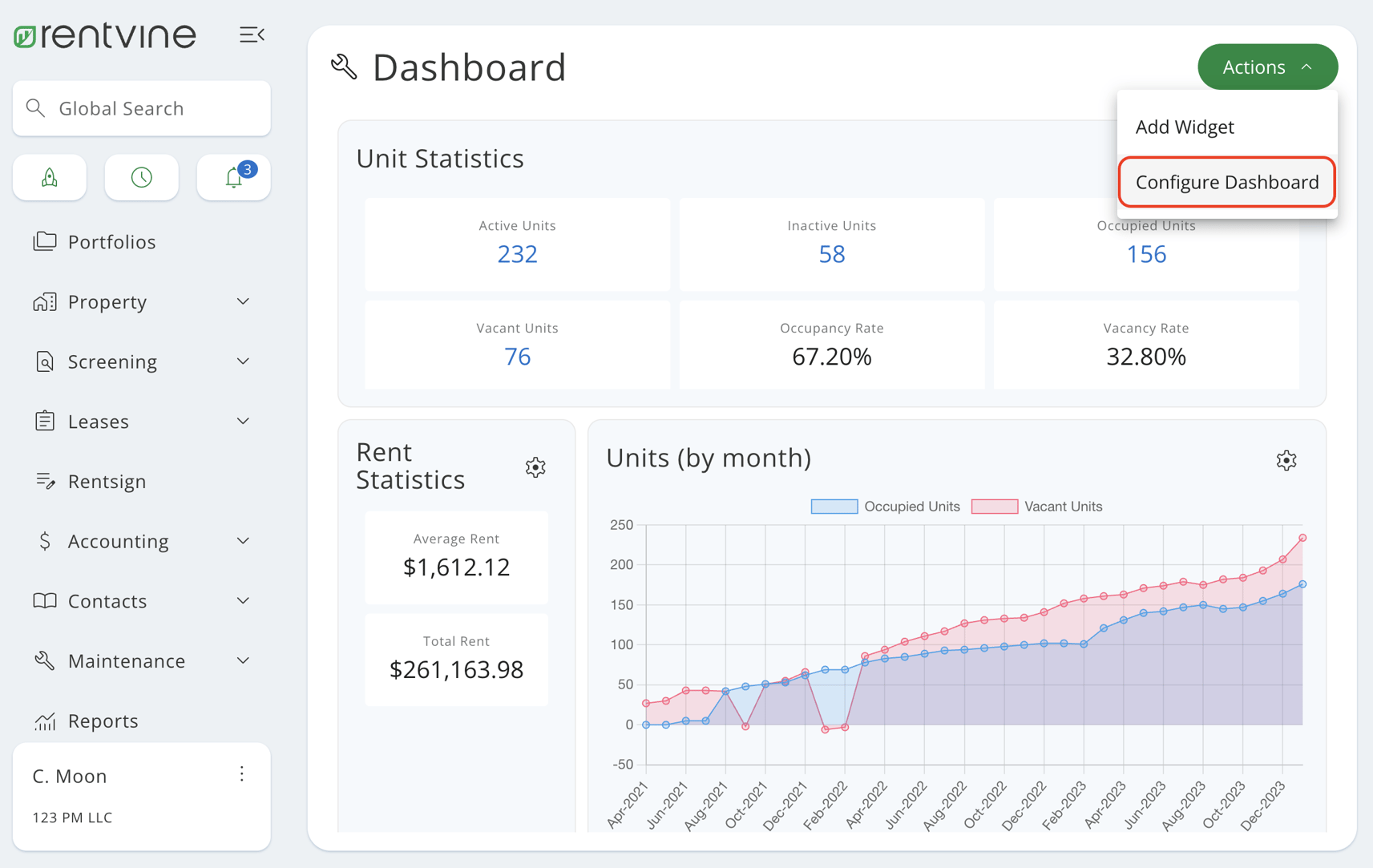Screen dimensions: 1373x868
Task: Select the Rentsign sidebar item
Action: 107,481
